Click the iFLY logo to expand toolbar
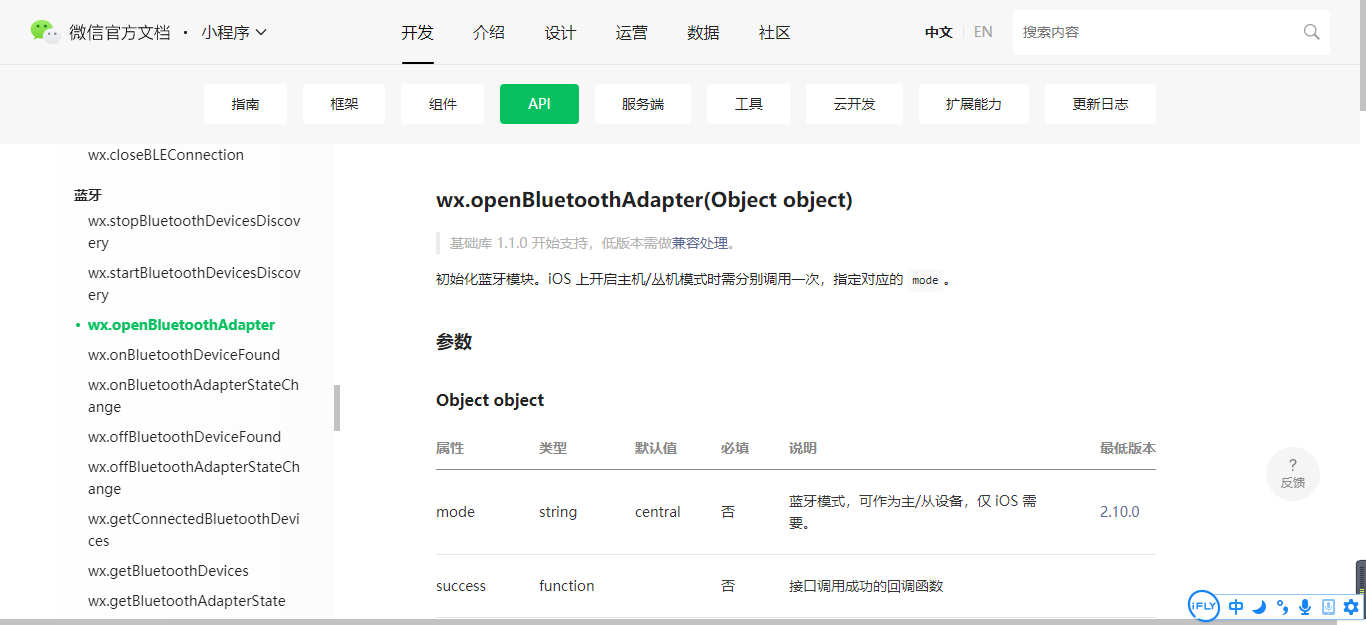 coord(1203,606)
